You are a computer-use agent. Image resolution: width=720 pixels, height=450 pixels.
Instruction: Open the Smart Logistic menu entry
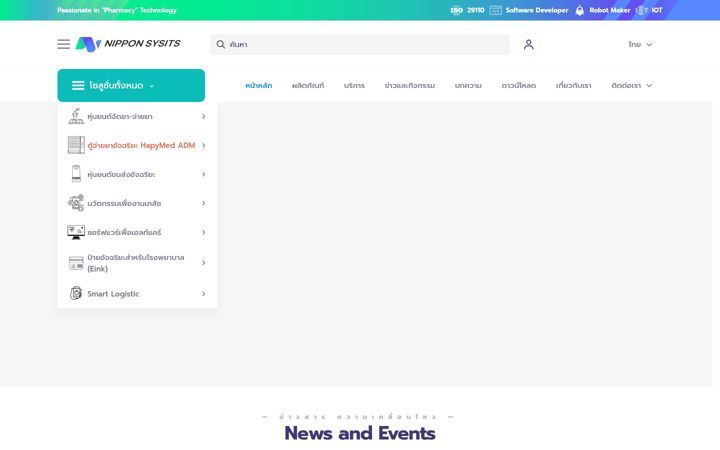tap(113, 293)
